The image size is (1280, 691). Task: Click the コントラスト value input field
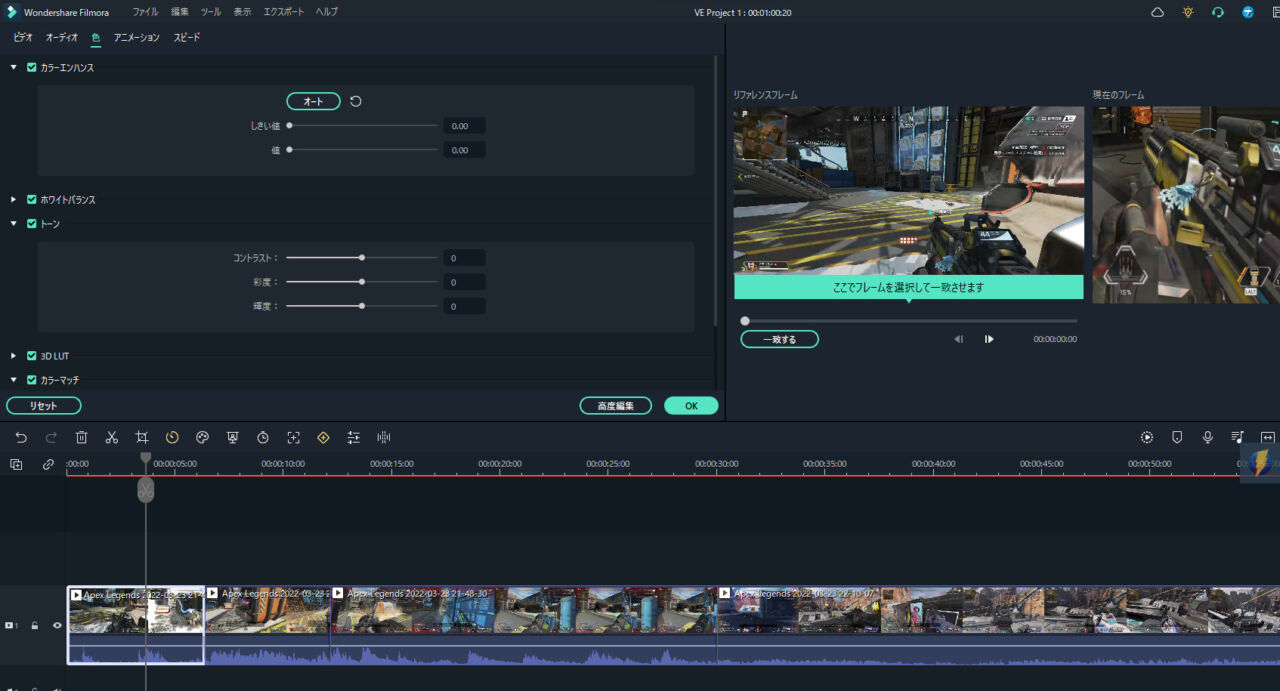click(464, 257)
